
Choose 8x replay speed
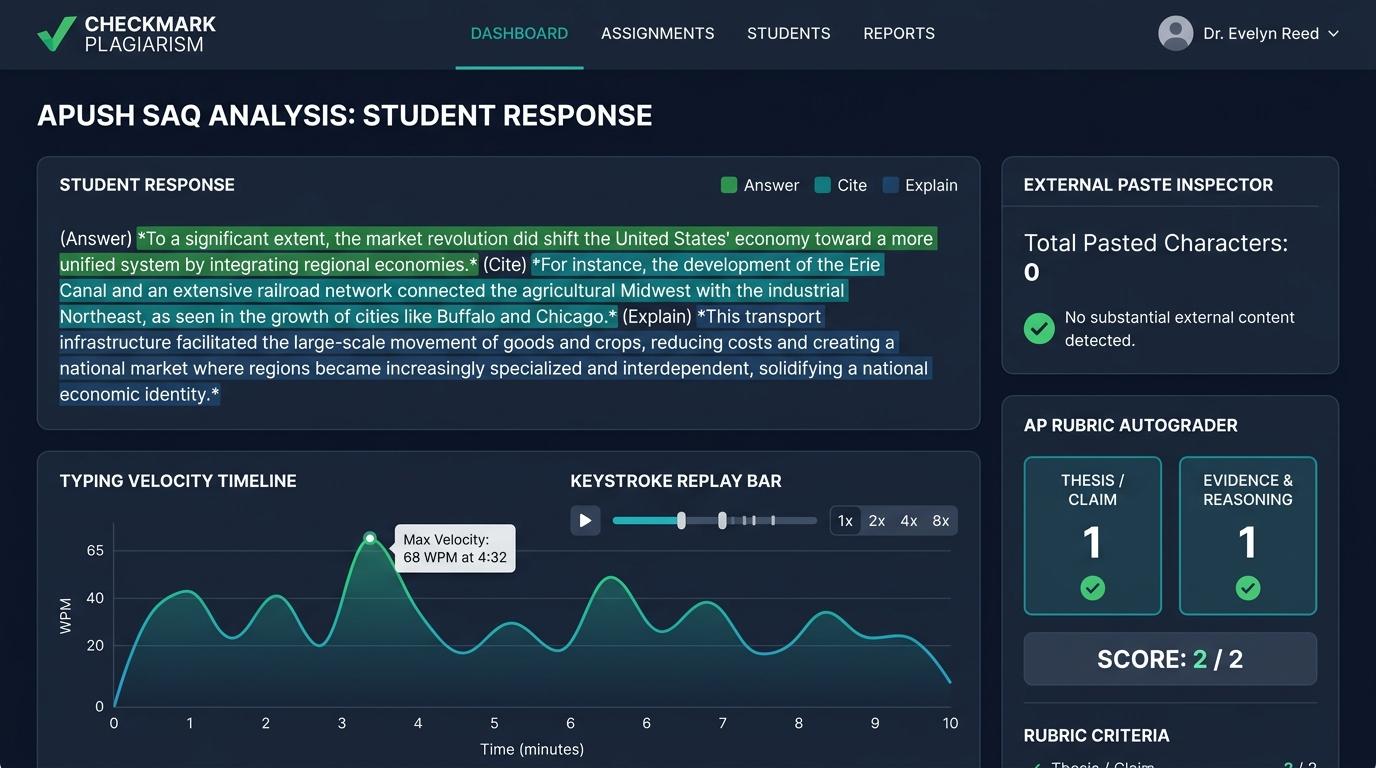tap(941, 521)
